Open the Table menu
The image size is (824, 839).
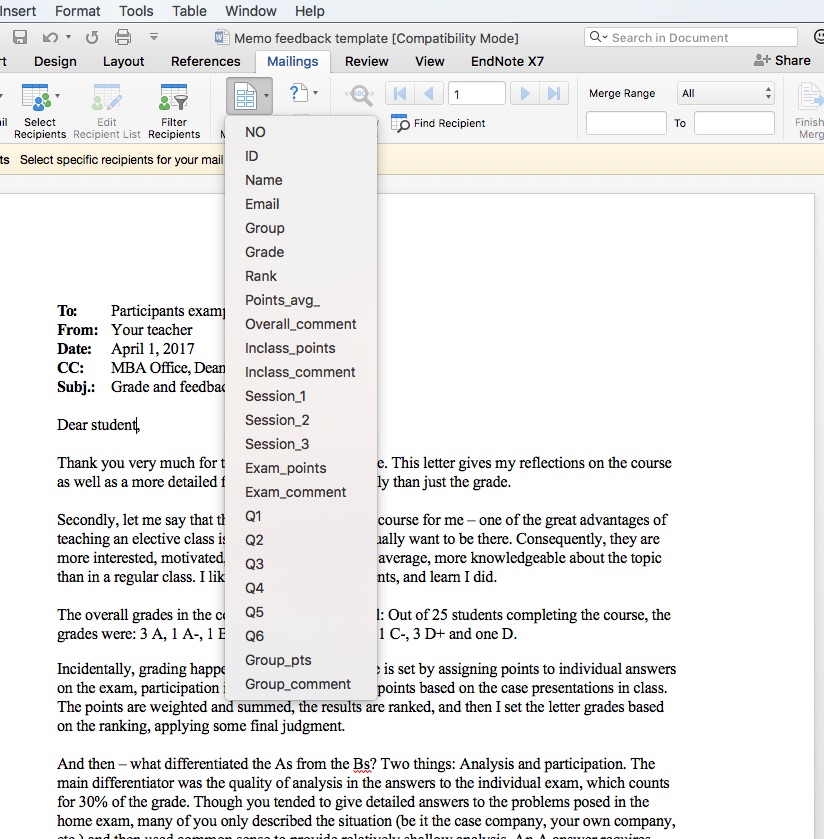189,11
